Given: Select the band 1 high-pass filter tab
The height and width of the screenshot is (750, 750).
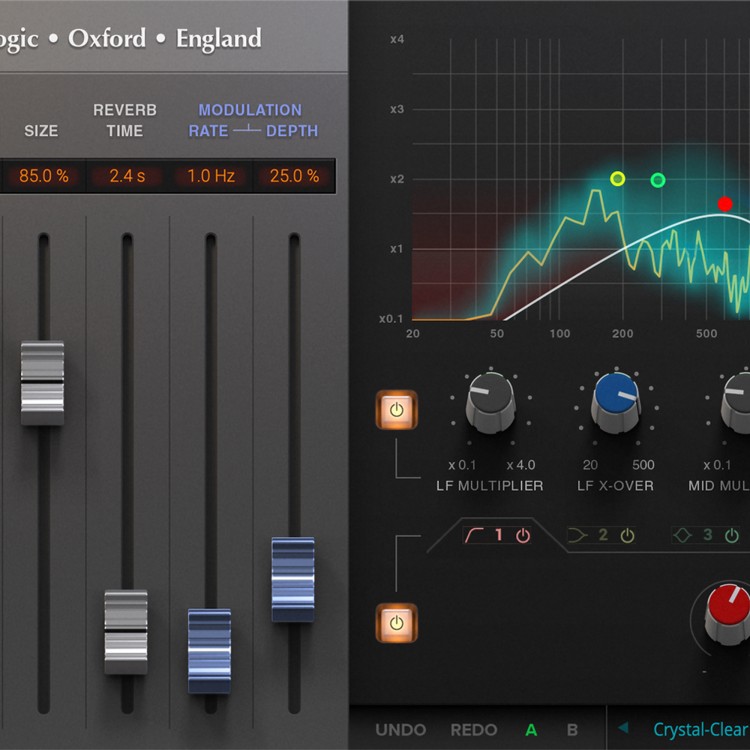Looking at the screenshot, I should click(495, 535).
